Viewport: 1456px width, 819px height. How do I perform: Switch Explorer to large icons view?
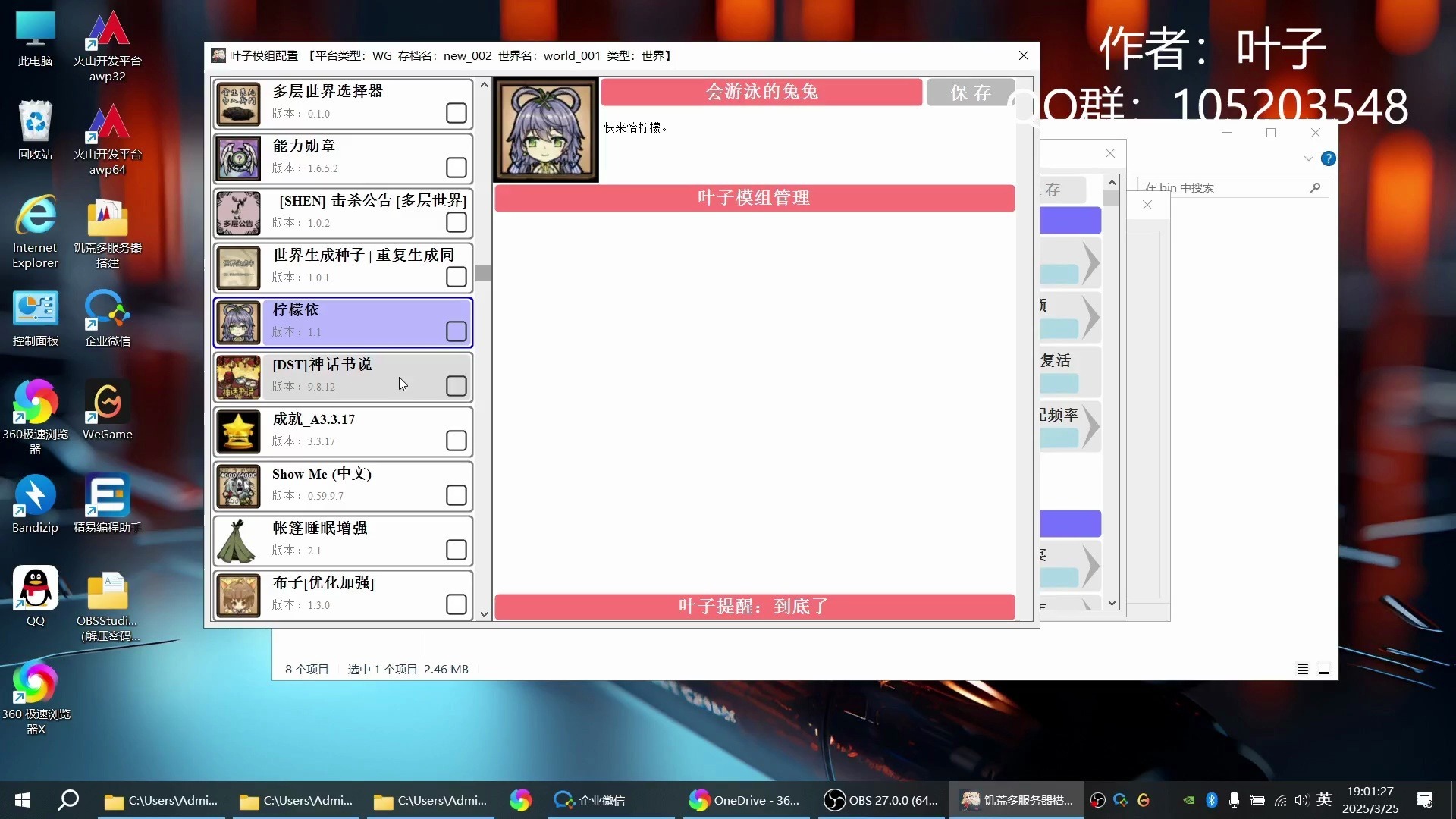pyautogui.click(x=1324, y=669)
